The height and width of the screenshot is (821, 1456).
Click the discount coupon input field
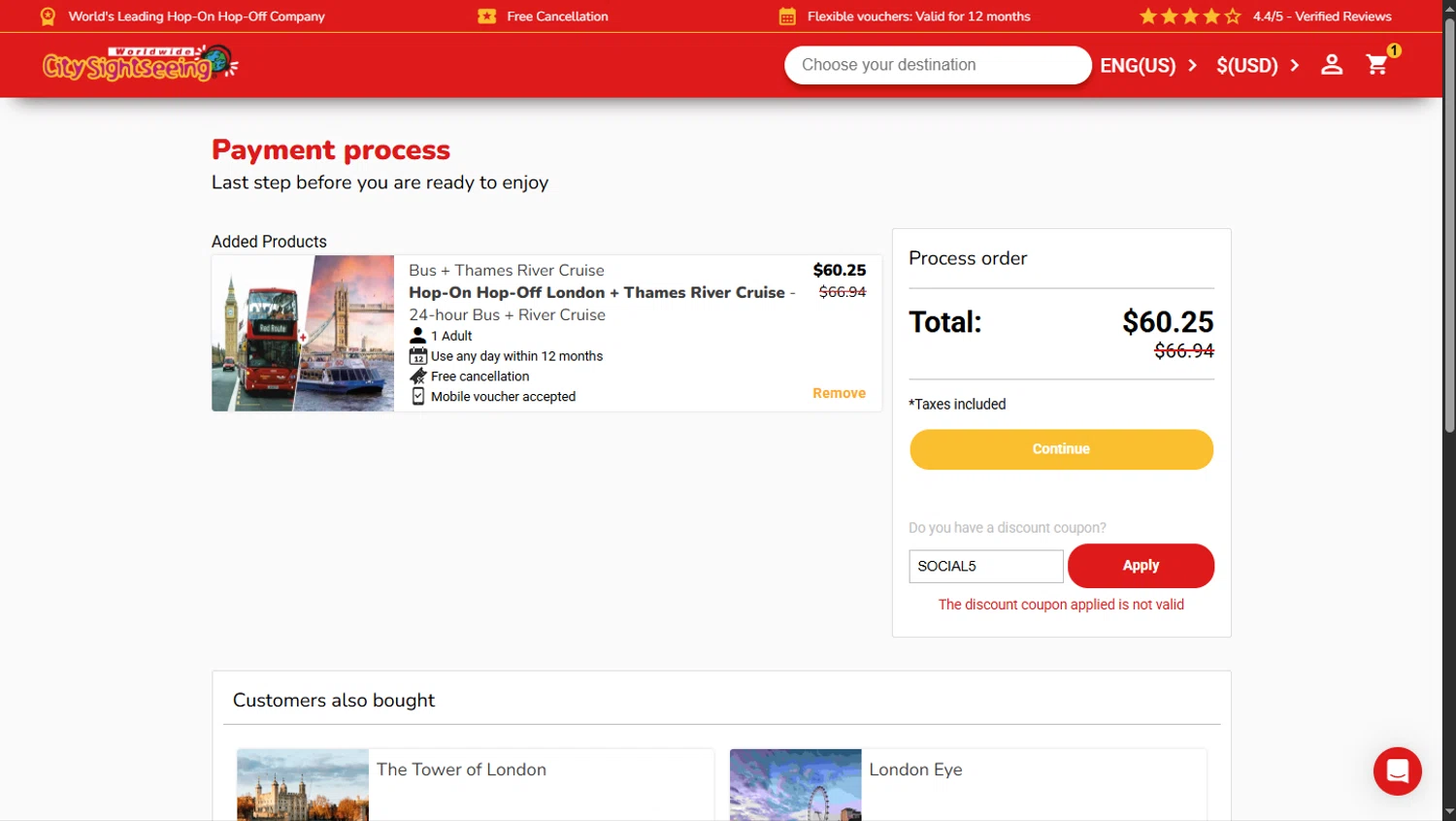(x=986, y=566)
